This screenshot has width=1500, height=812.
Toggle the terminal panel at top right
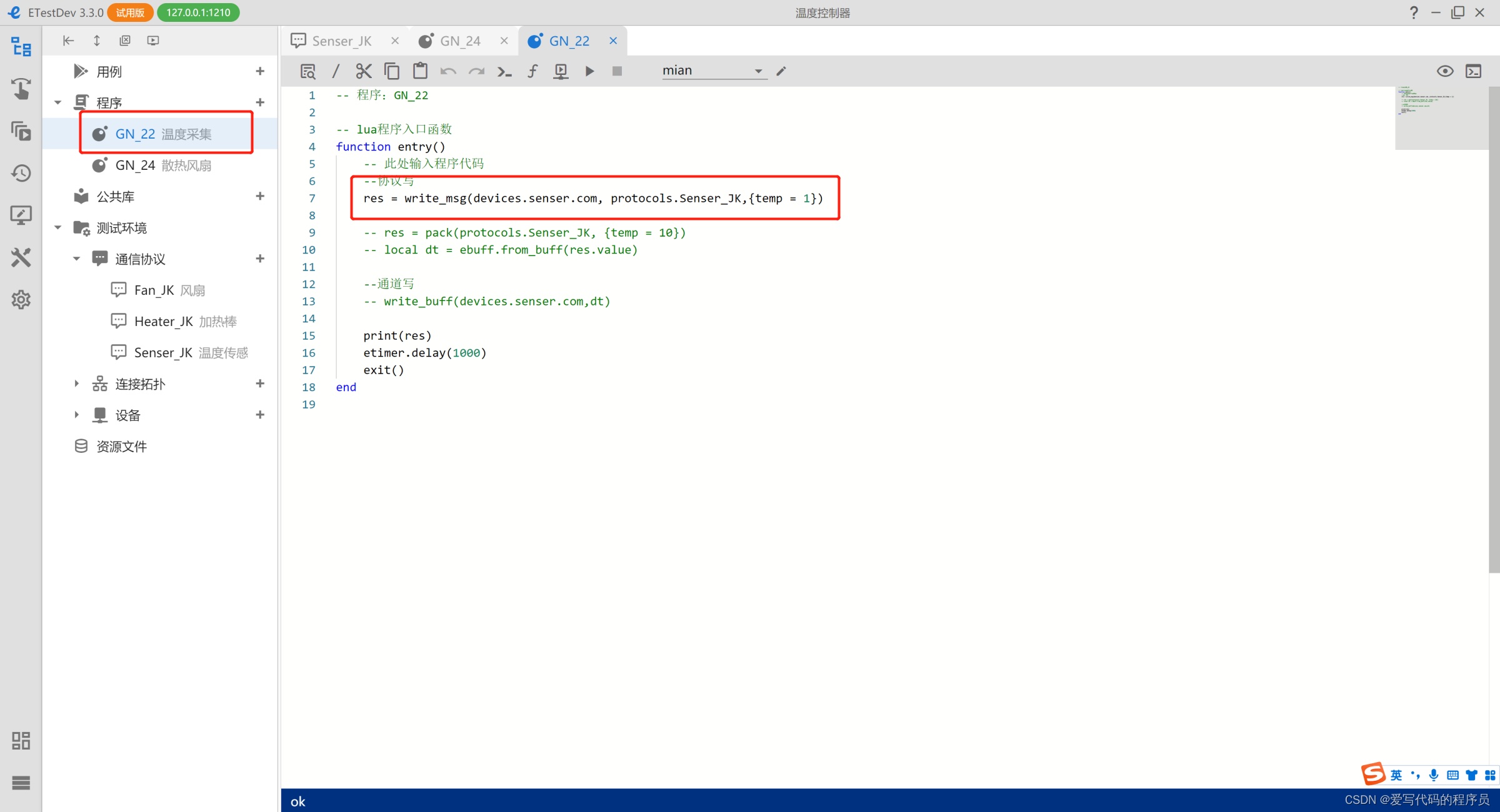click(1473, 71)
